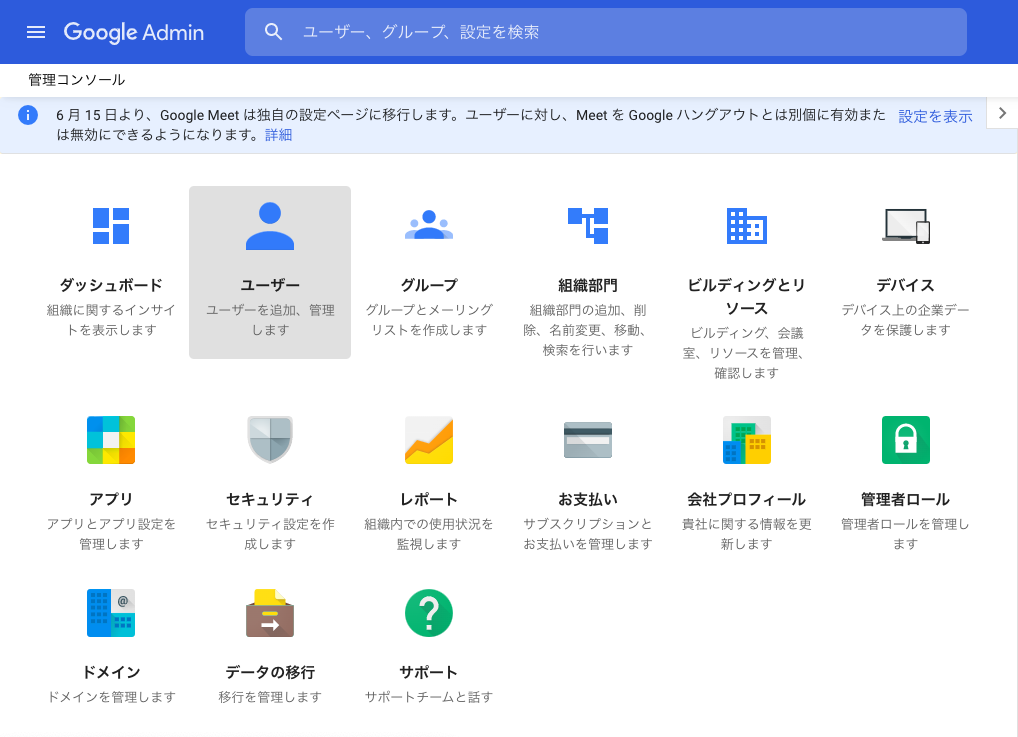The height and width of the screenshot is (737, 1018).
Task: Click the 管理コンソール breadcrumb text
Action: [x=77, y=80]
